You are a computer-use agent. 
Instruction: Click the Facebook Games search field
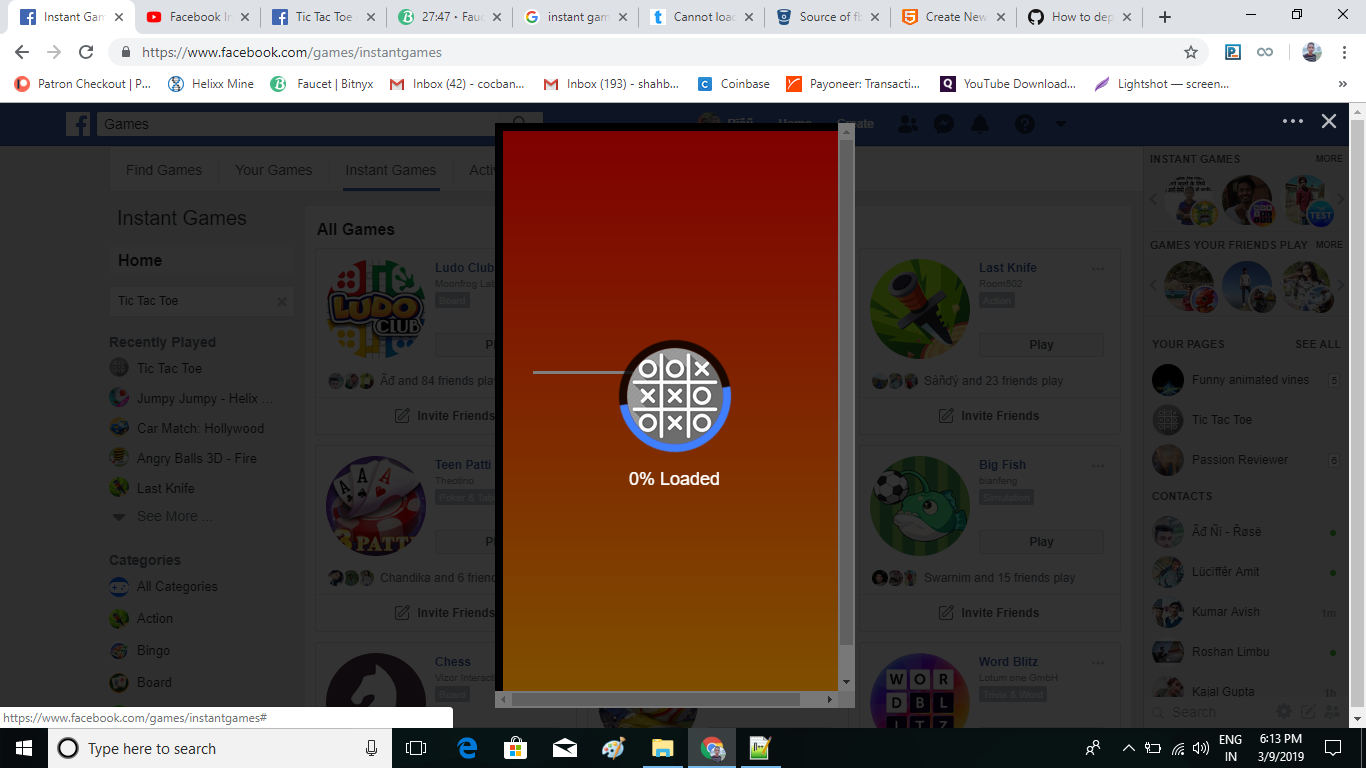298,124
